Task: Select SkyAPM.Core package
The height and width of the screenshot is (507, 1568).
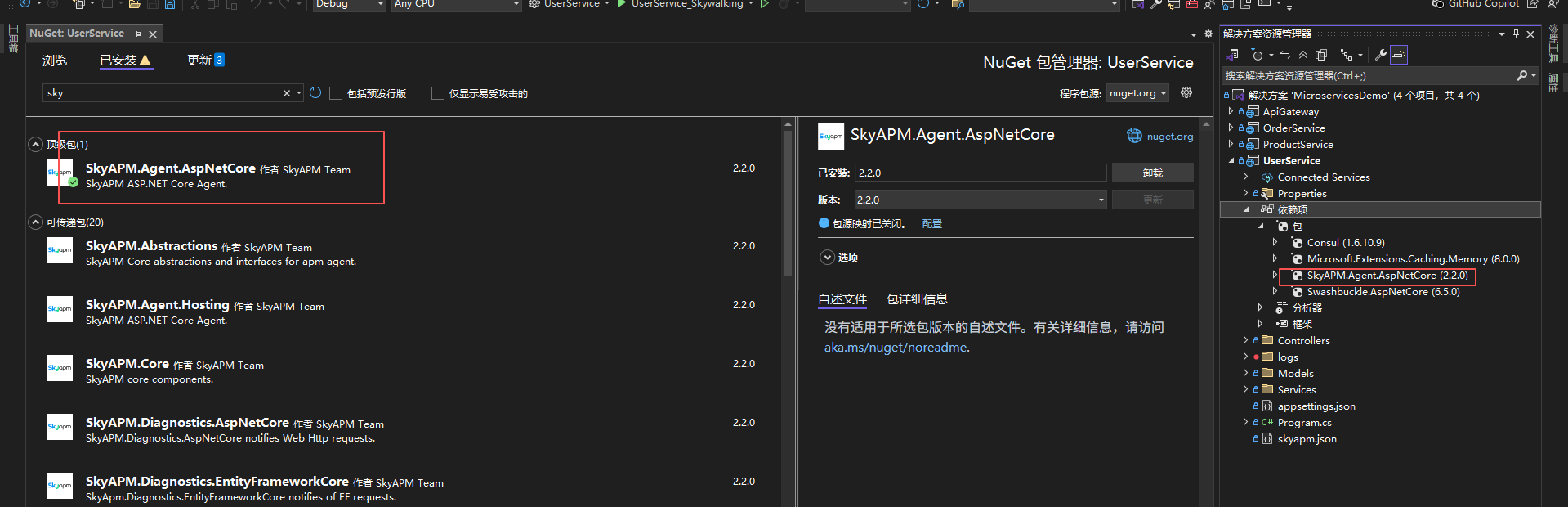Action: (x=404, y=370)
